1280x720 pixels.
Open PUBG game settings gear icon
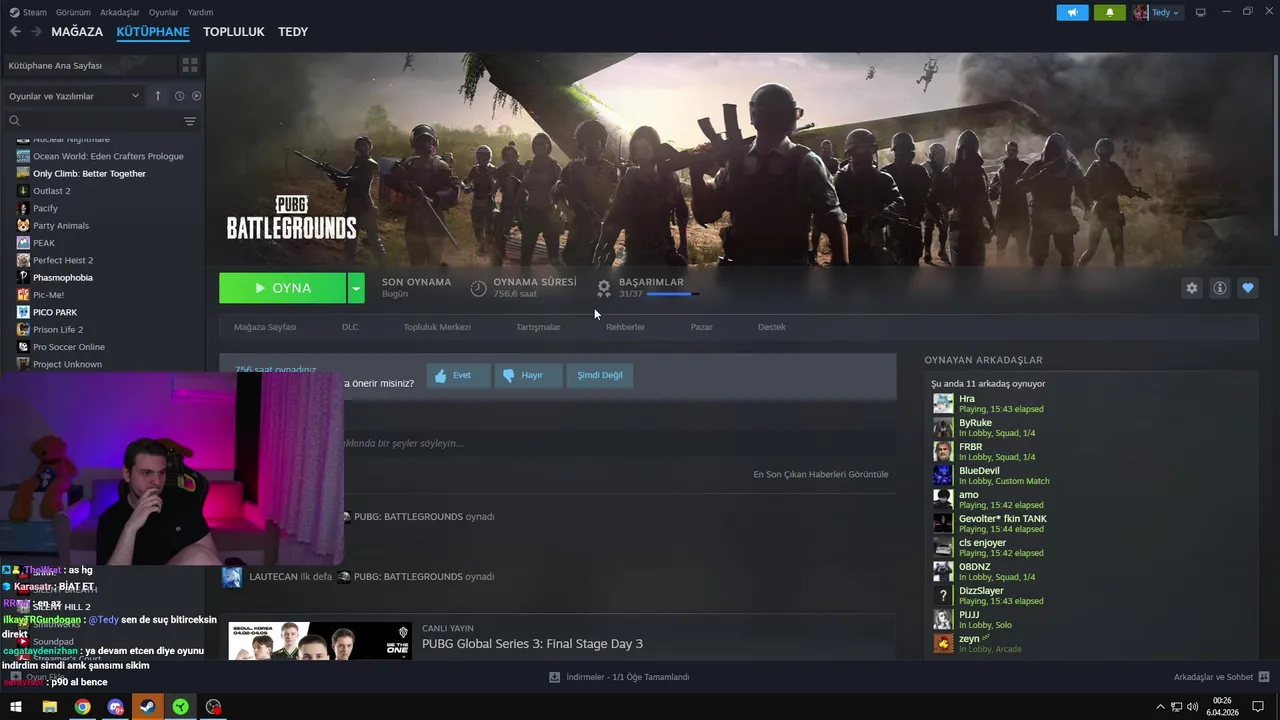pos(1191,288)
